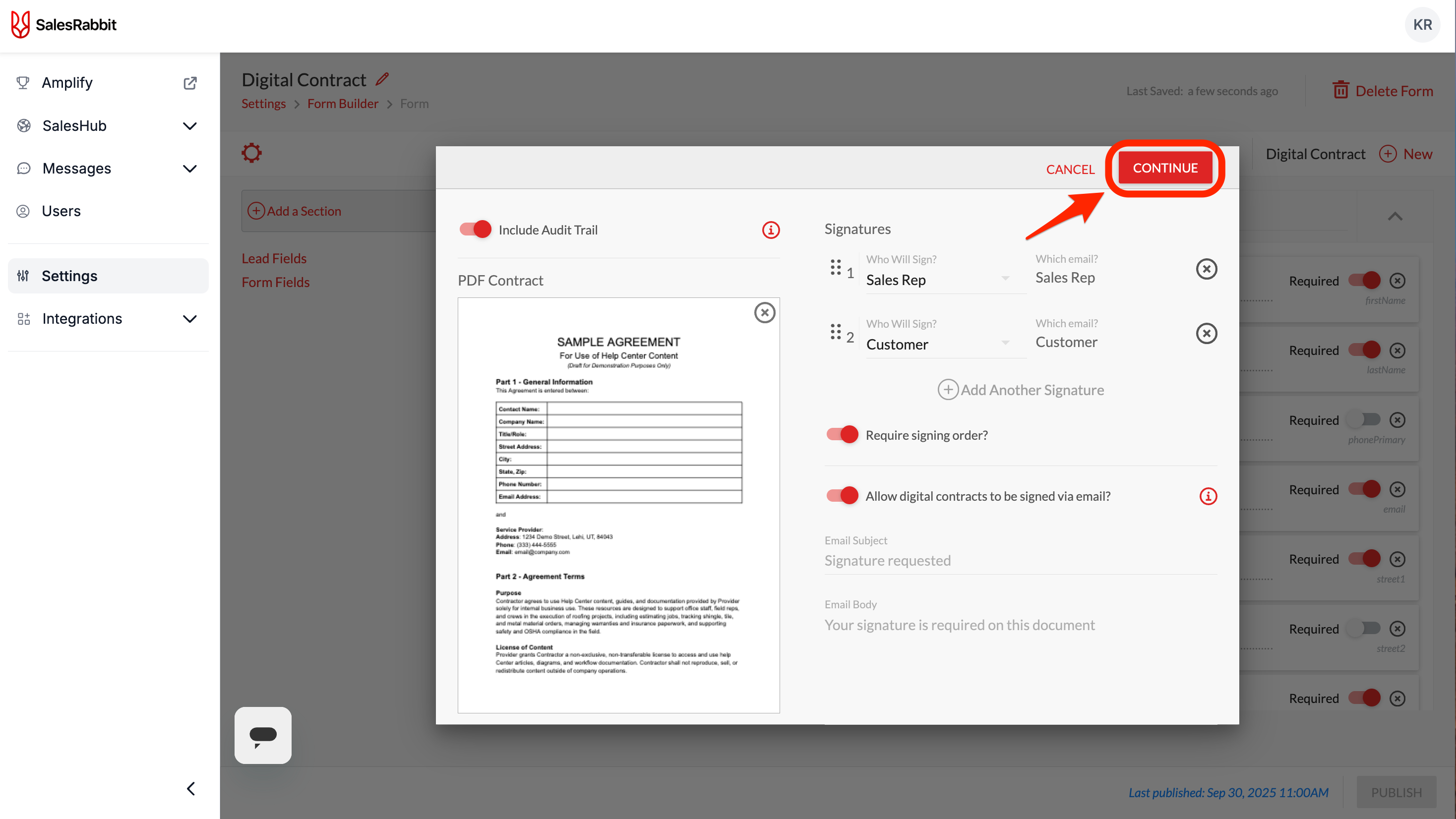The height and width of the screenshot is (819, 1456).
Task: Open Amplify in the sidebar
Action: (67, 82)
